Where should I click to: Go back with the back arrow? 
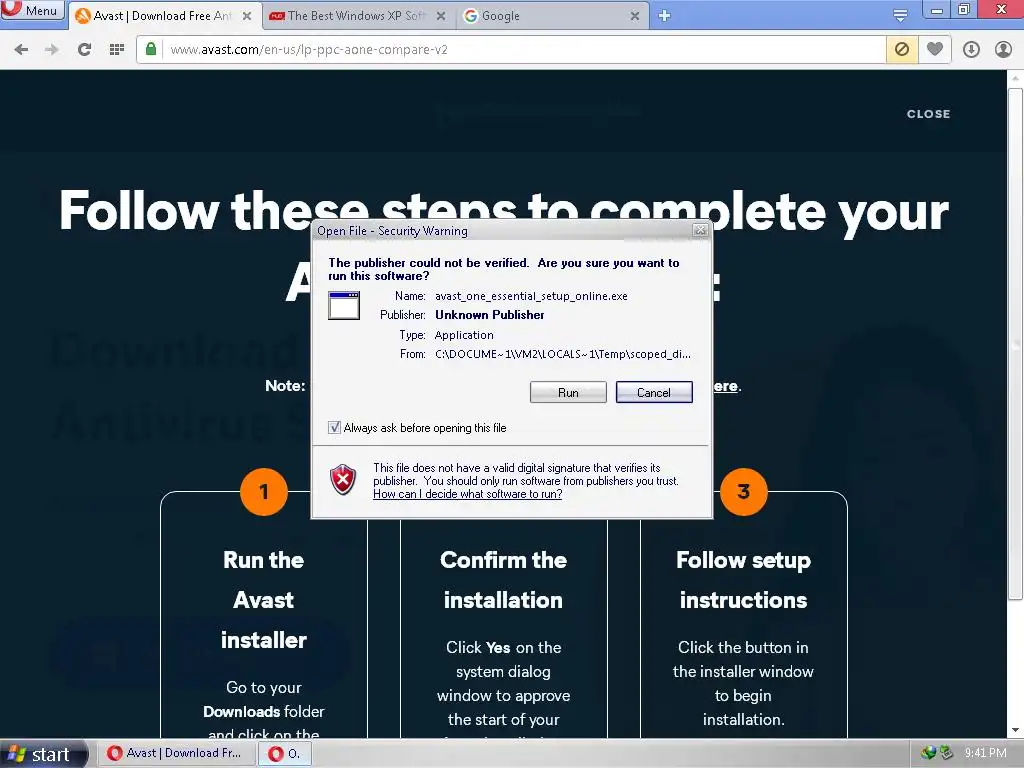[x=21, y=50]
